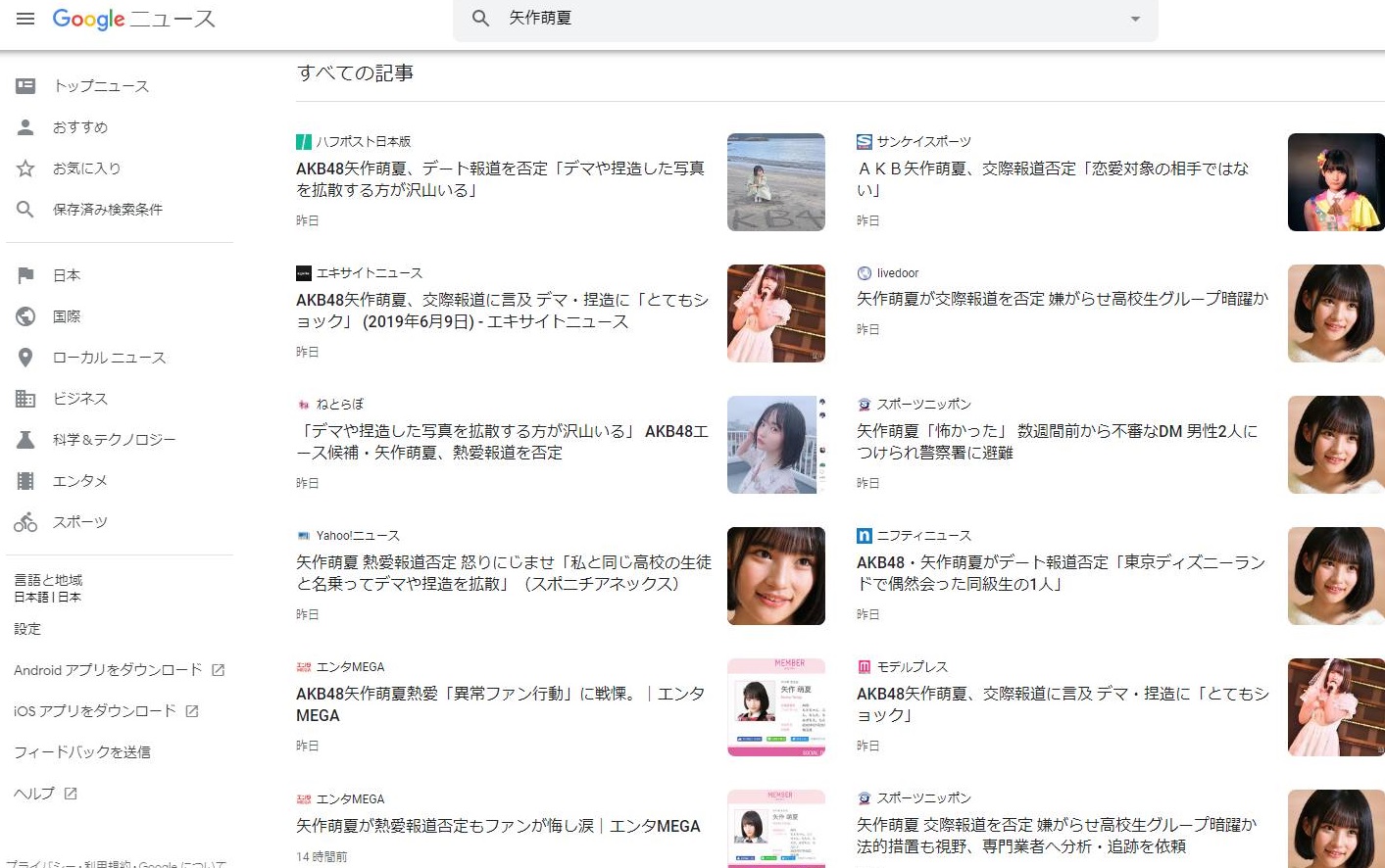Click the サンケイスポーツ source icon

[x=865, y=141]
